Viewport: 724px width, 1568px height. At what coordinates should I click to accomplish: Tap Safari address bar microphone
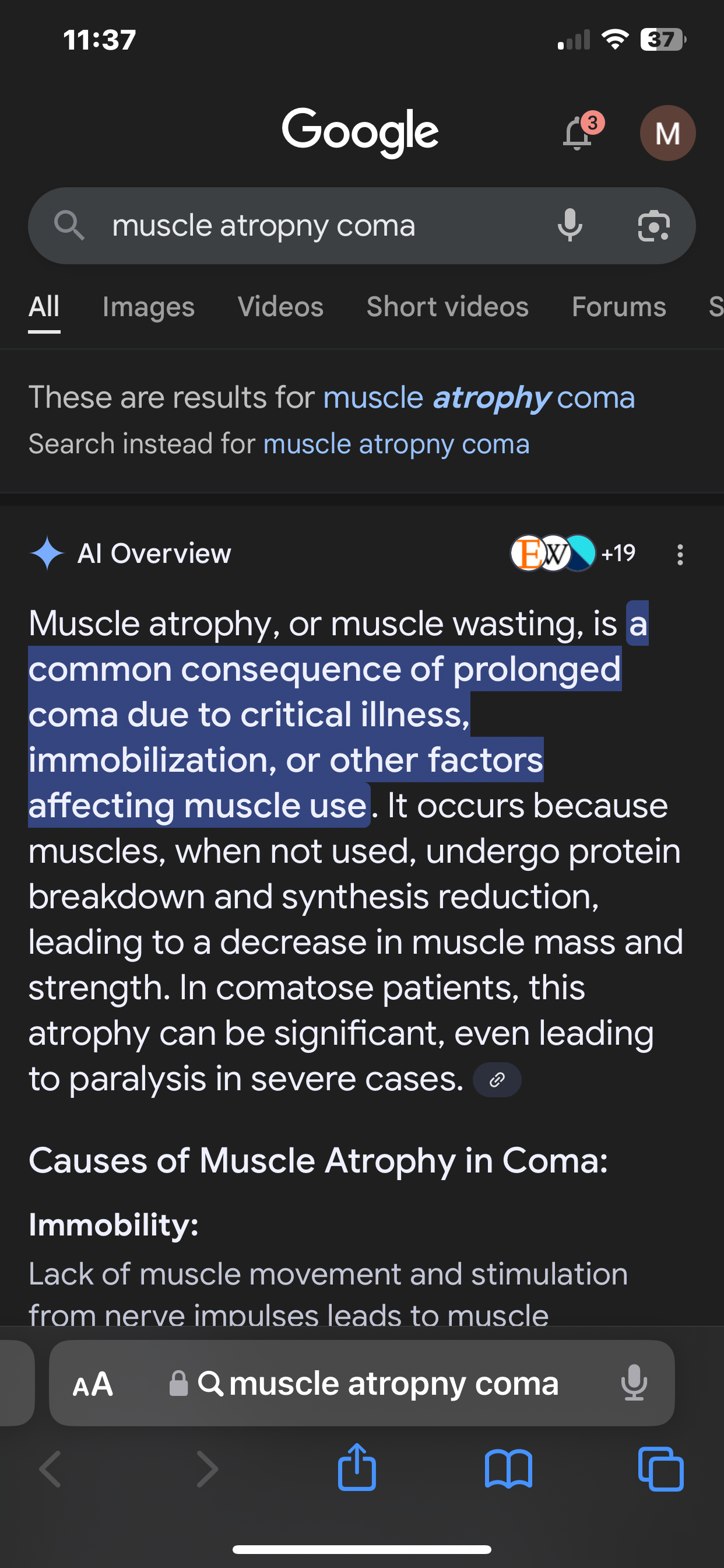(634, 1383)
